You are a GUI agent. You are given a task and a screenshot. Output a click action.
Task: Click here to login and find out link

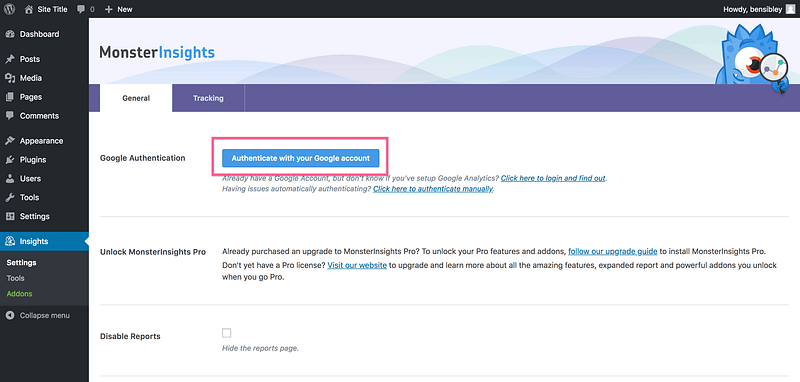click(553, 179)
